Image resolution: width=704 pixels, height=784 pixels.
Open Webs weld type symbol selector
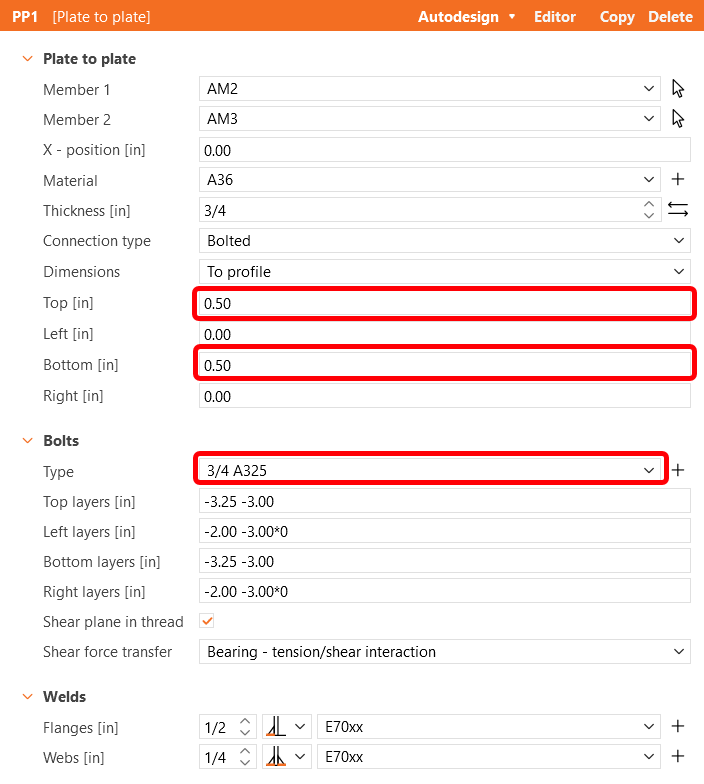coord(286,757)
